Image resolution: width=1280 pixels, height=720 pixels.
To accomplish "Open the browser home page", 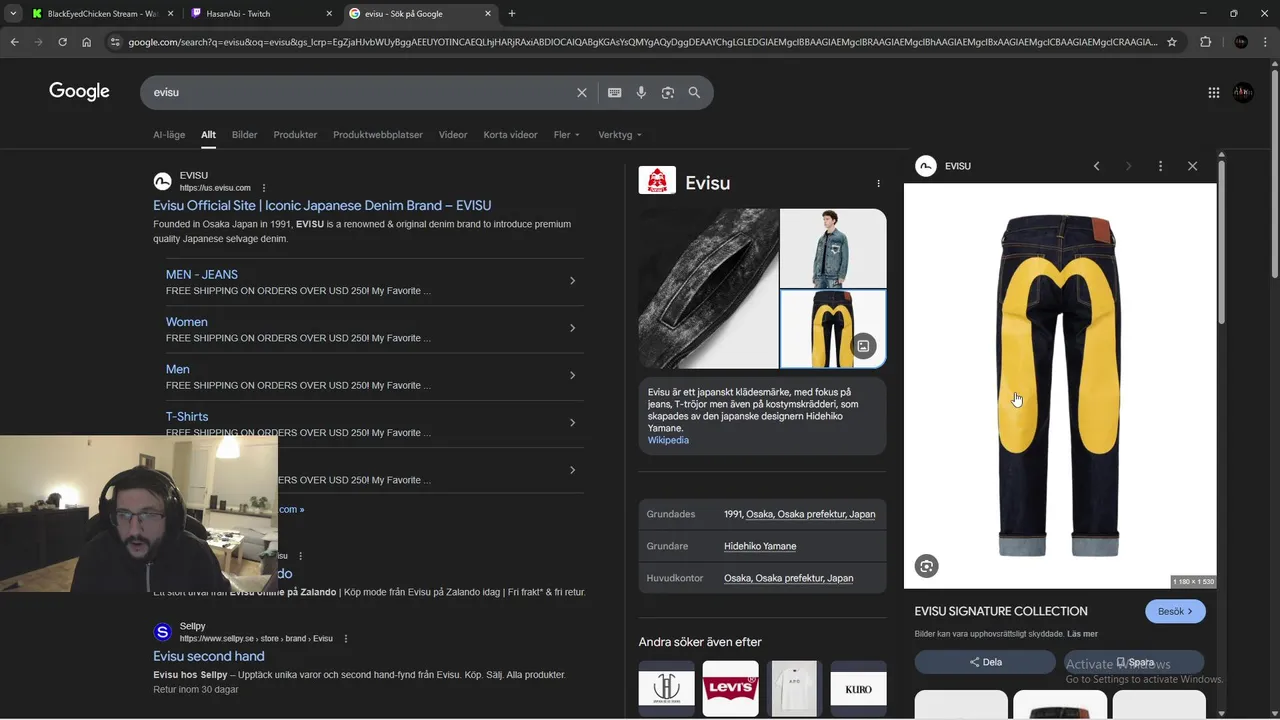I will click(86, 42).
